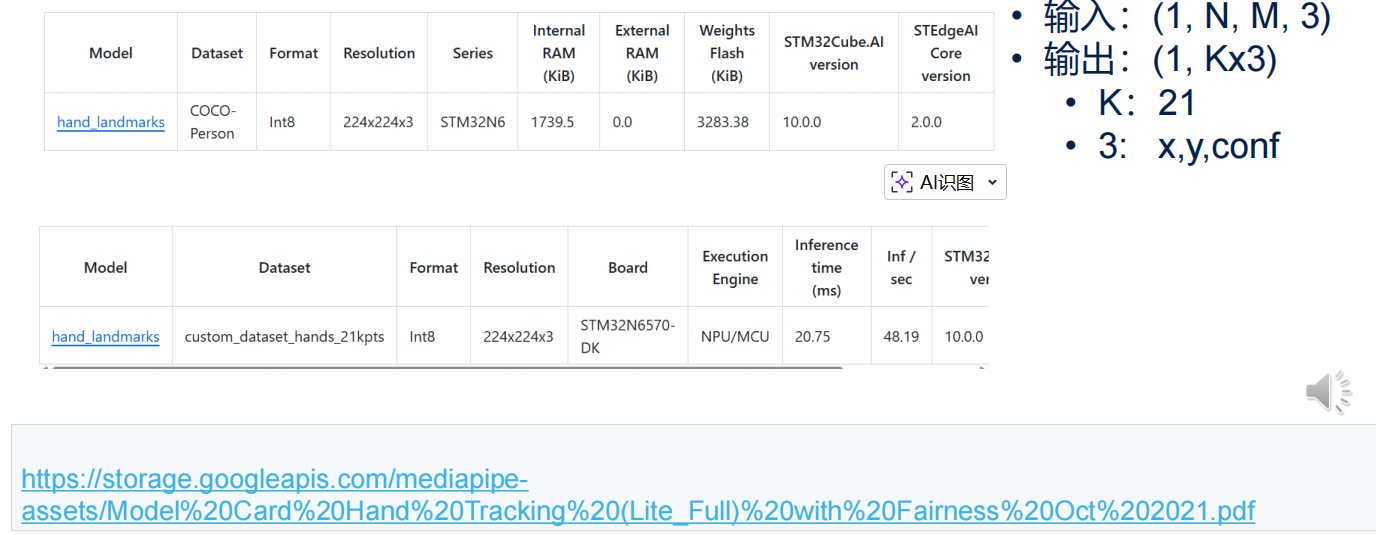The image size is (1376, 535).
Task: Click the 'Internal RAM (KiB)' column header
Action: click(x=558, y=53)
